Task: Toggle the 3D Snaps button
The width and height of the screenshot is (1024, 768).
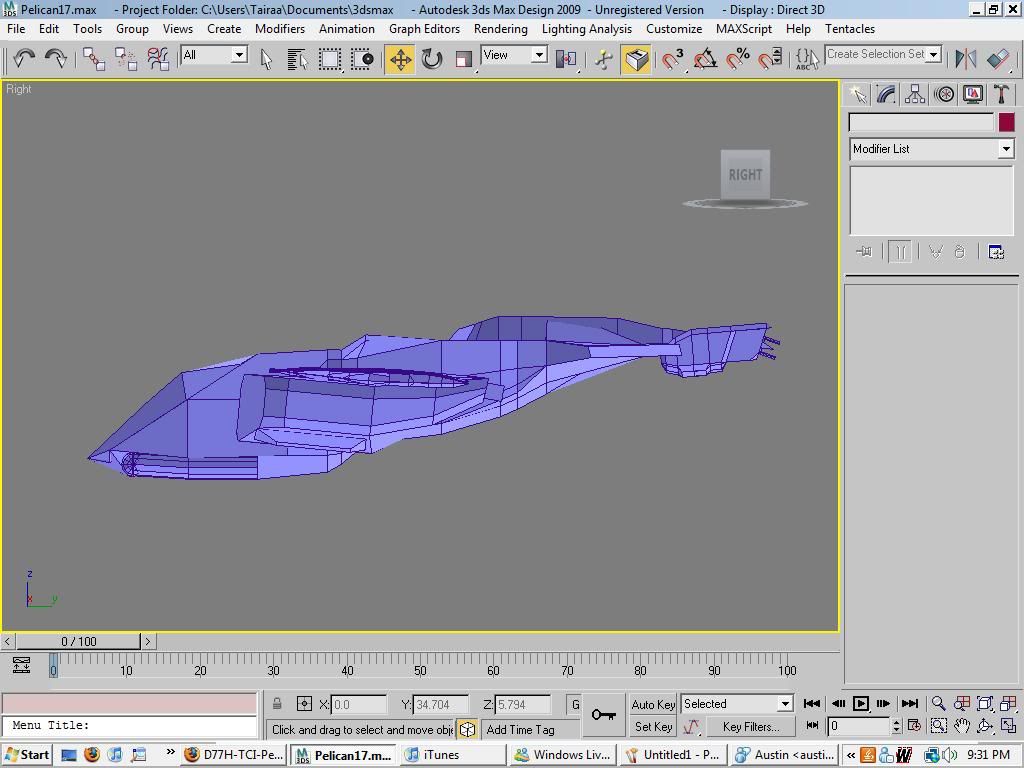Action: pos(672,59)
